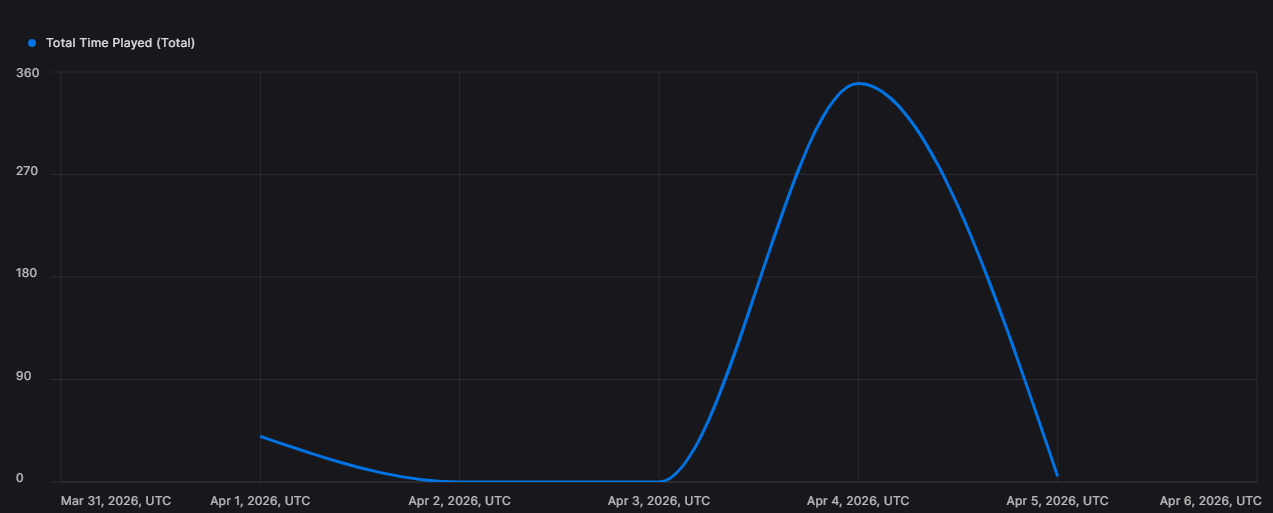
Task: Click the Apr 2, 2026, UTC axis label
Action: click(459, 500)
